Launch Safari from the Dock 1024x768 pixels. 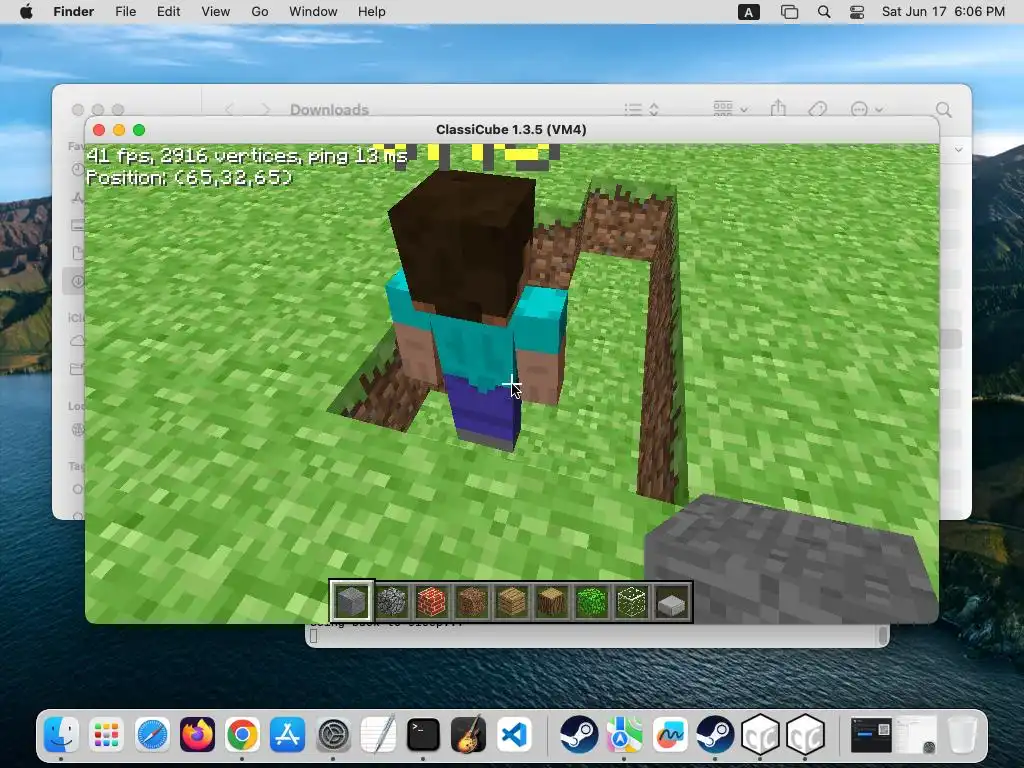click(x=152, y=735)
